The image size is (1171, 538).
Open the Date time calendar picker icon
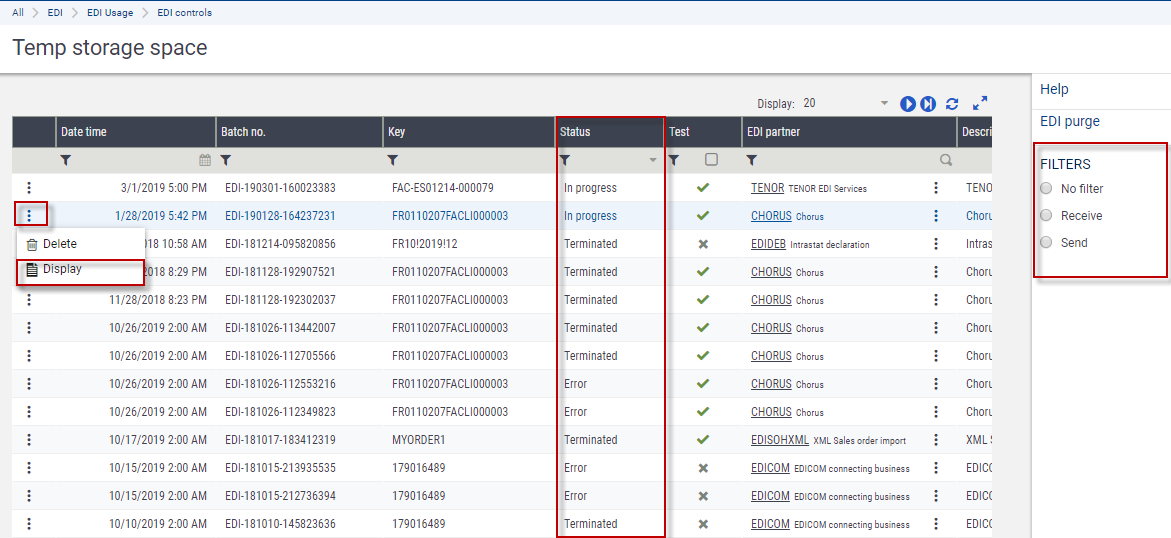point(205,160)
